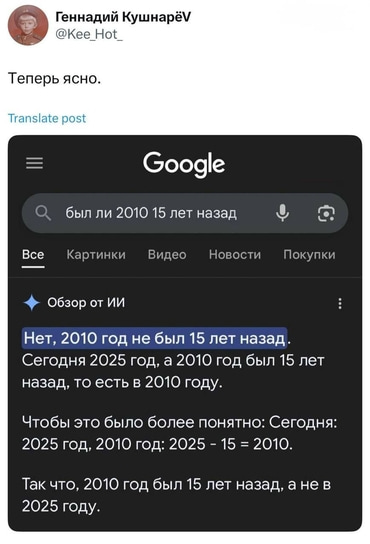Open Google Lens camera search

tap(326, 213)
